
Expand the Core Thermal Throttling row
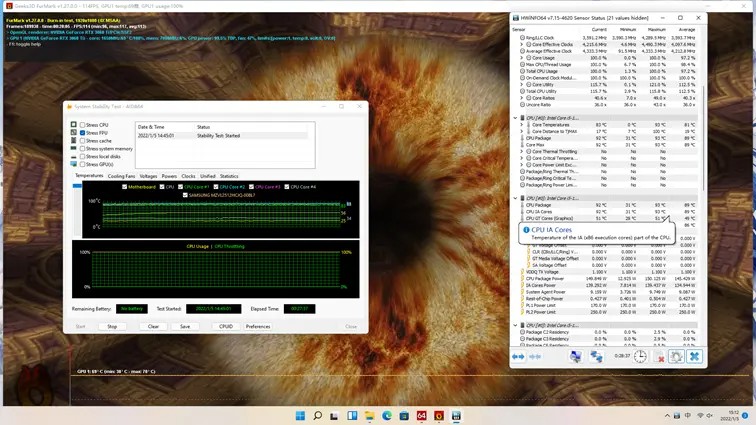click(521, 151)
